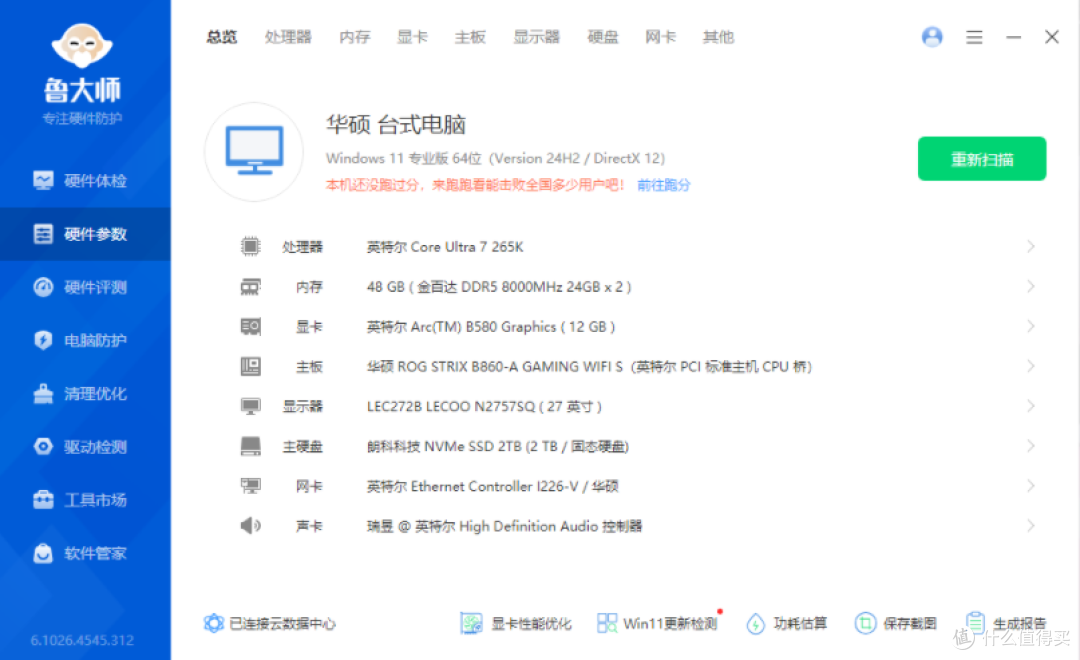Switch to the top 内存 tab

coord(355,37)
